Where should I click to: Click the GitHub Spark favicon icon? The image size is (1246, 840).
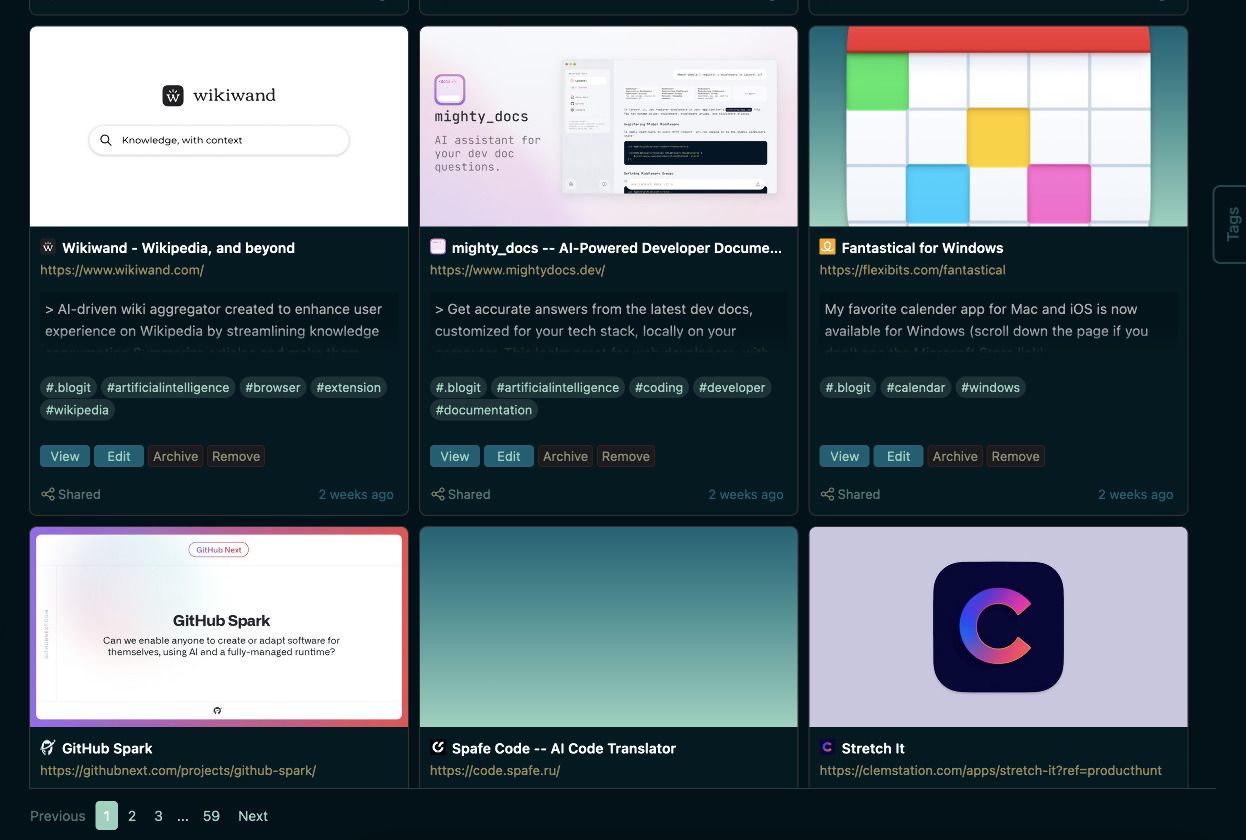pos(48,748)
